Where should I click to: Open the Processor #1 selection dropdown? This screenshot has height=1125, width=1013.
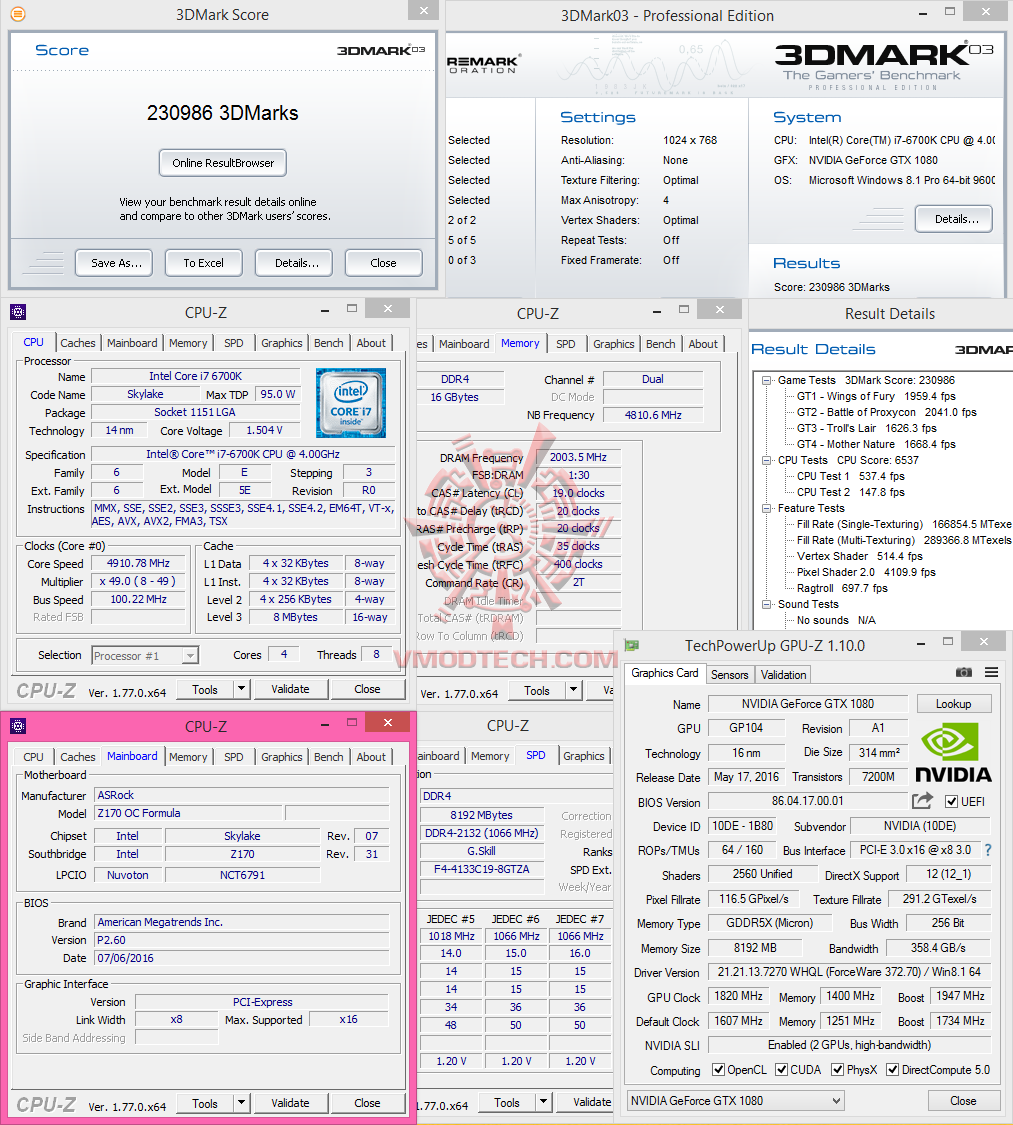pos(190,656)
